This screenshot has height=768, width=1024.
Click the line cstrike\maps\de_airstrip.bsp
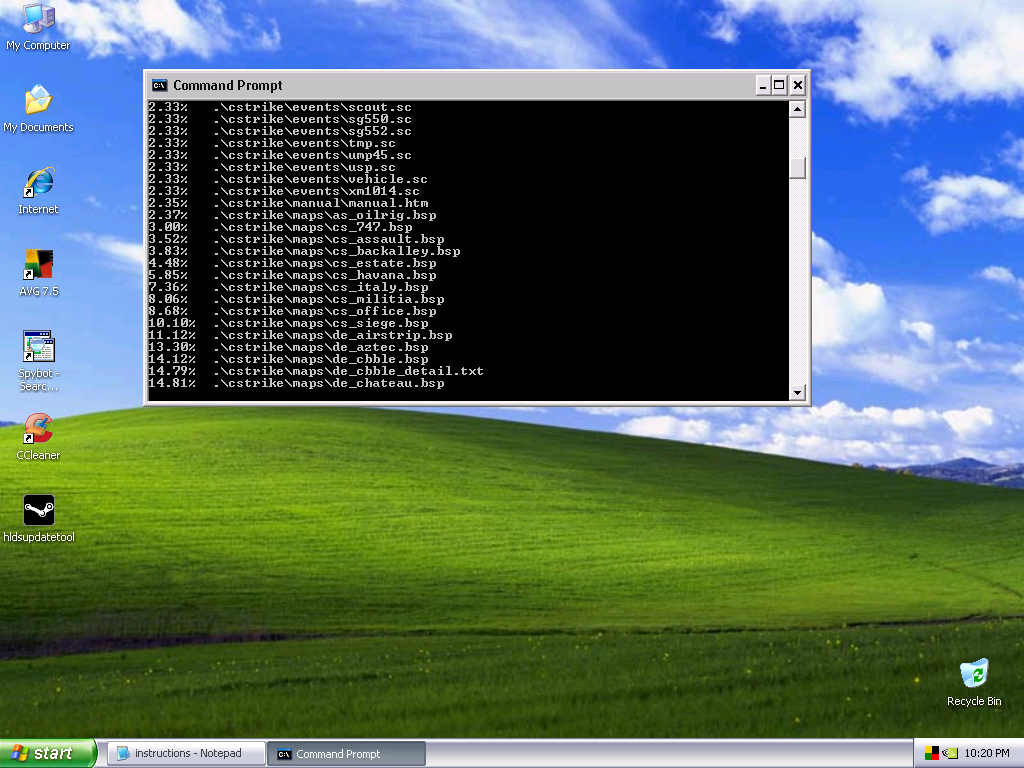(332, 335)
